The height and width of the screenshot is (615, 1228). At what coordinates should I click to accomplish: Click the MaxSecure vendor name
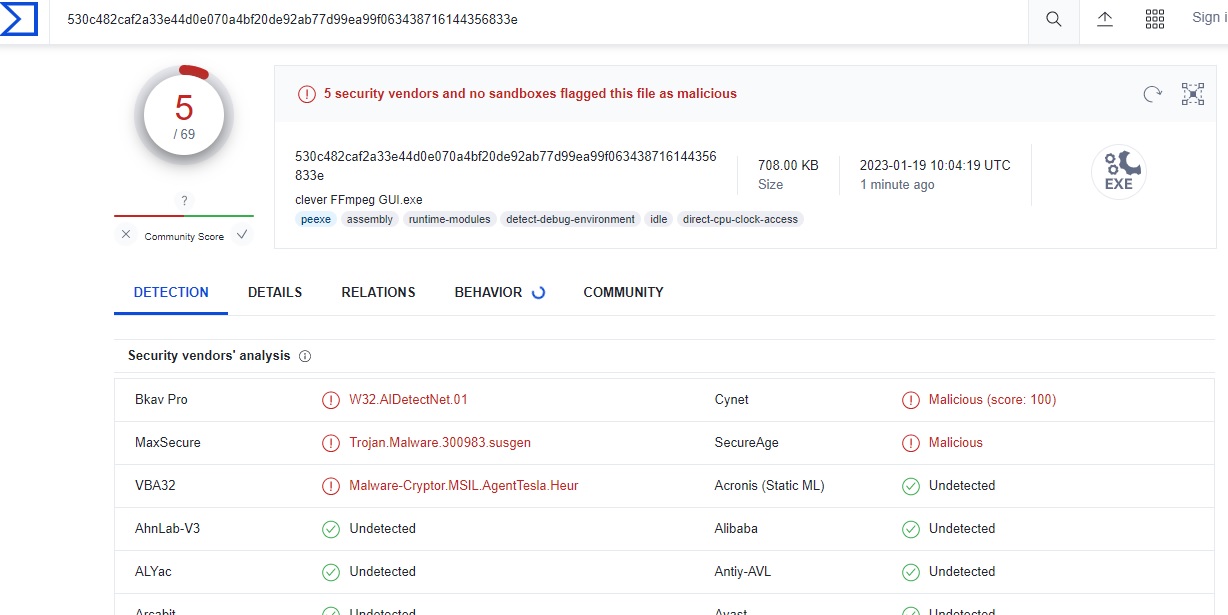pos(168,443)
